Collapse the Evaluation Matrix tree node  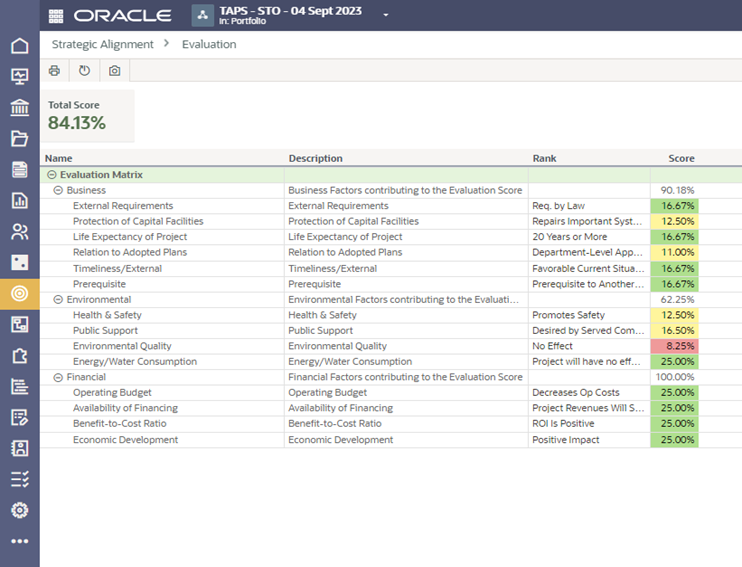click(51, 175)
